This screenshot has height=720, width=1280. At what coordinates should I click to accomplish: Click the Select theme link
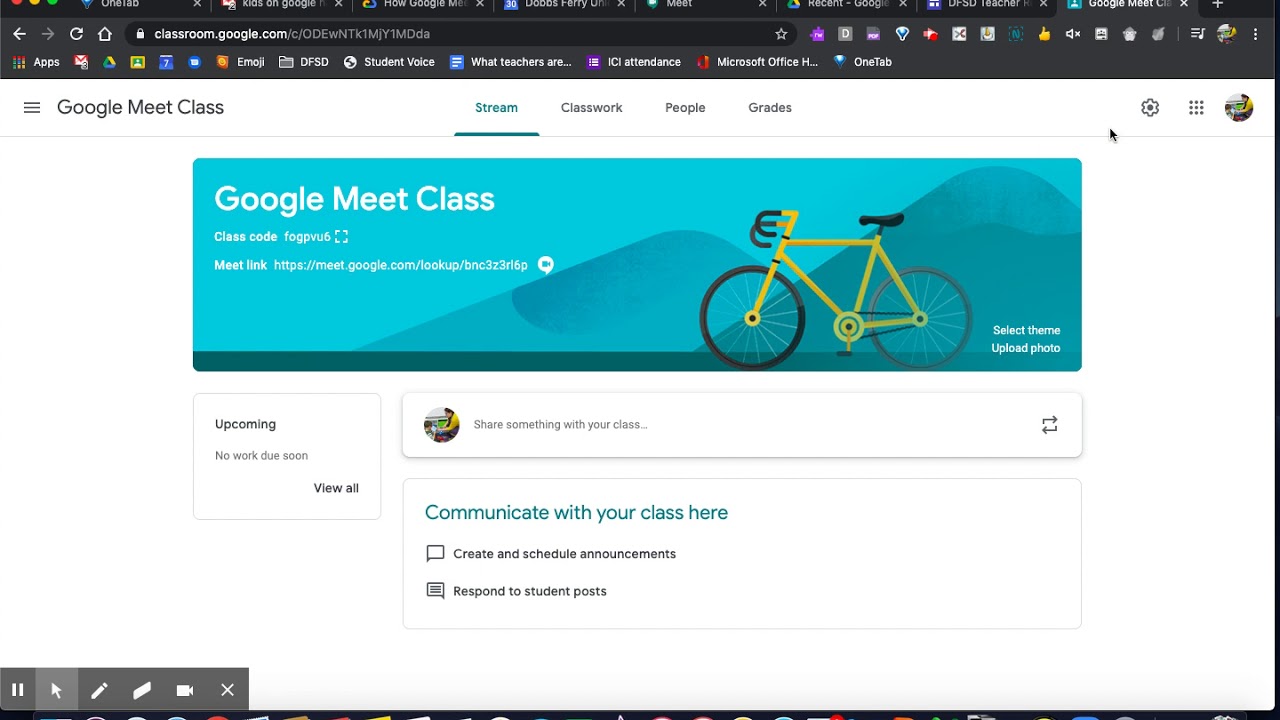click(x=1026, y=330)
